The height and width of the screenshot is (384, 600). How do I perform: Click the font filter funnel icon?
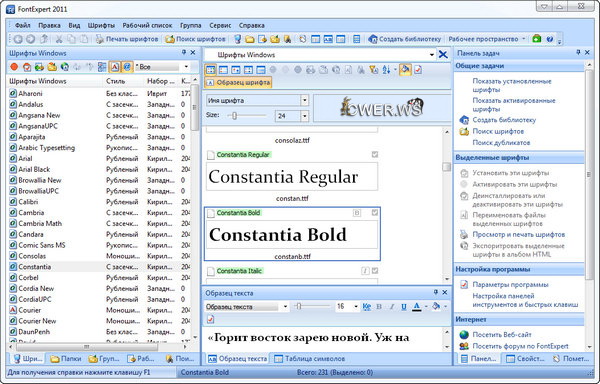click(x=373, y=70)
